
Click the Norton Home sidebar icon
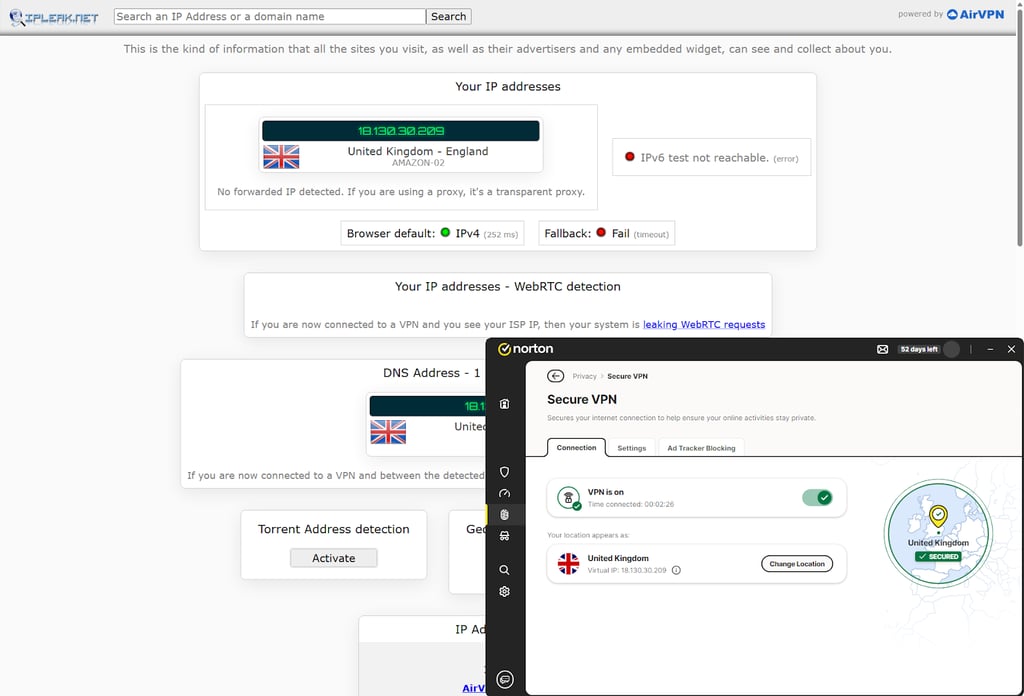pos(504,404)
